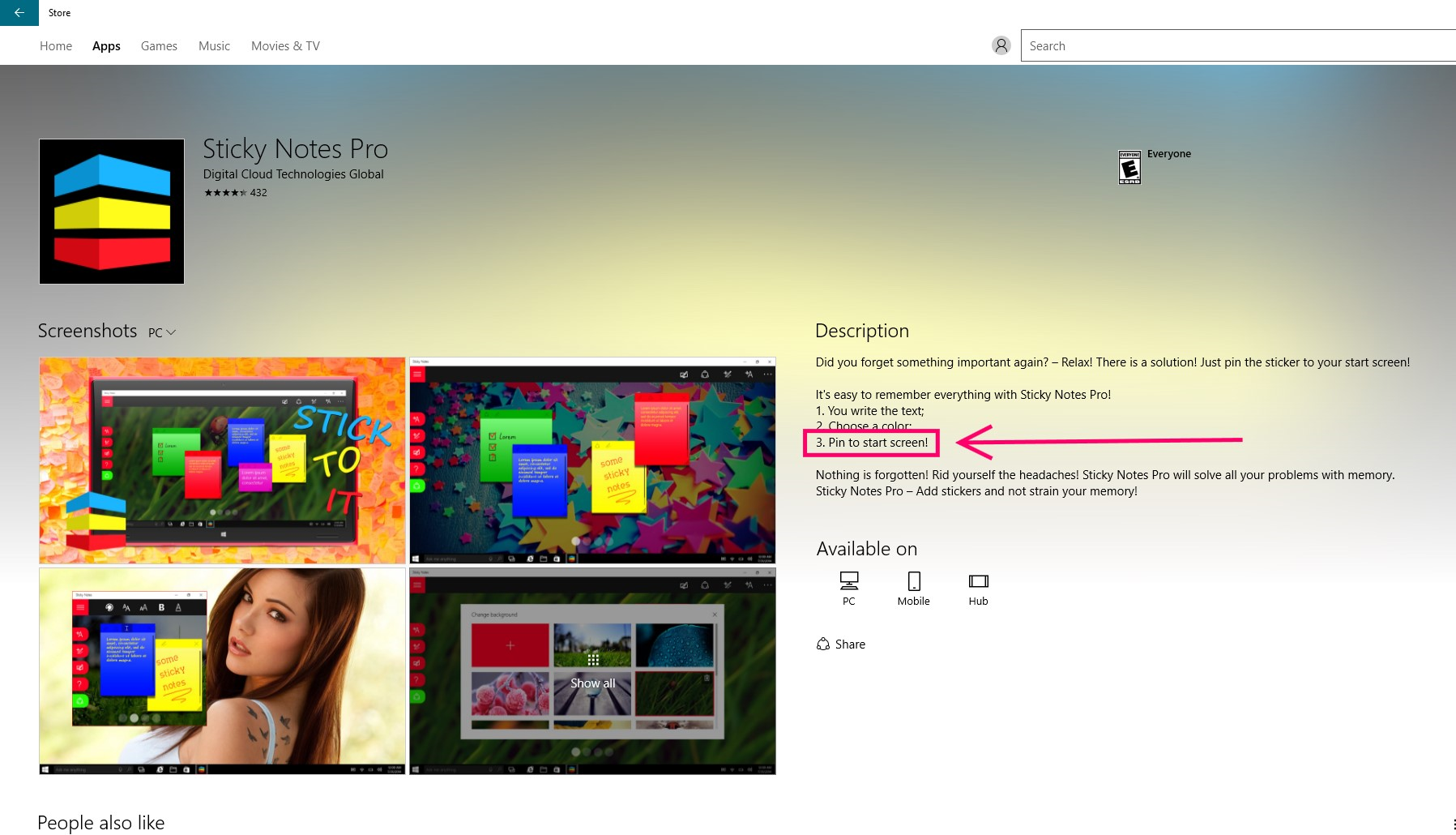Viewport: 1456px width, 835px height.
Task: Click Show all screenshots button
Action: [x=592, y=672]
